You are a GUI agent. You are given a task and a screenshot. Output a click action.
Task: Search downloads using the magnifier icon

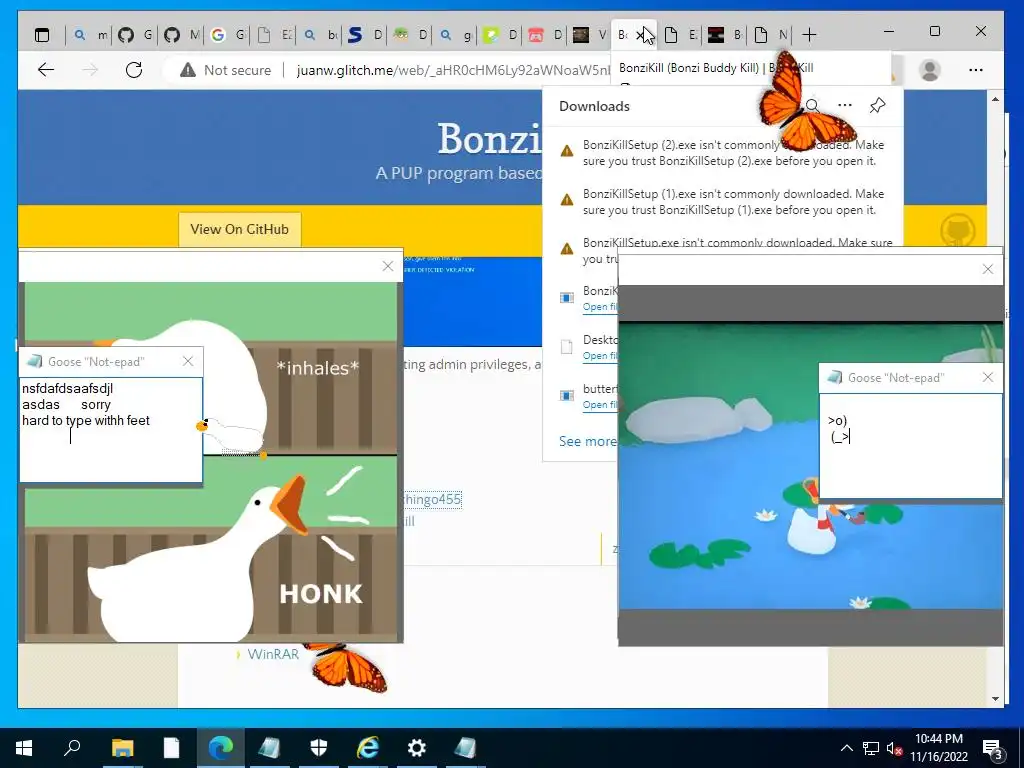pos(812,106)
